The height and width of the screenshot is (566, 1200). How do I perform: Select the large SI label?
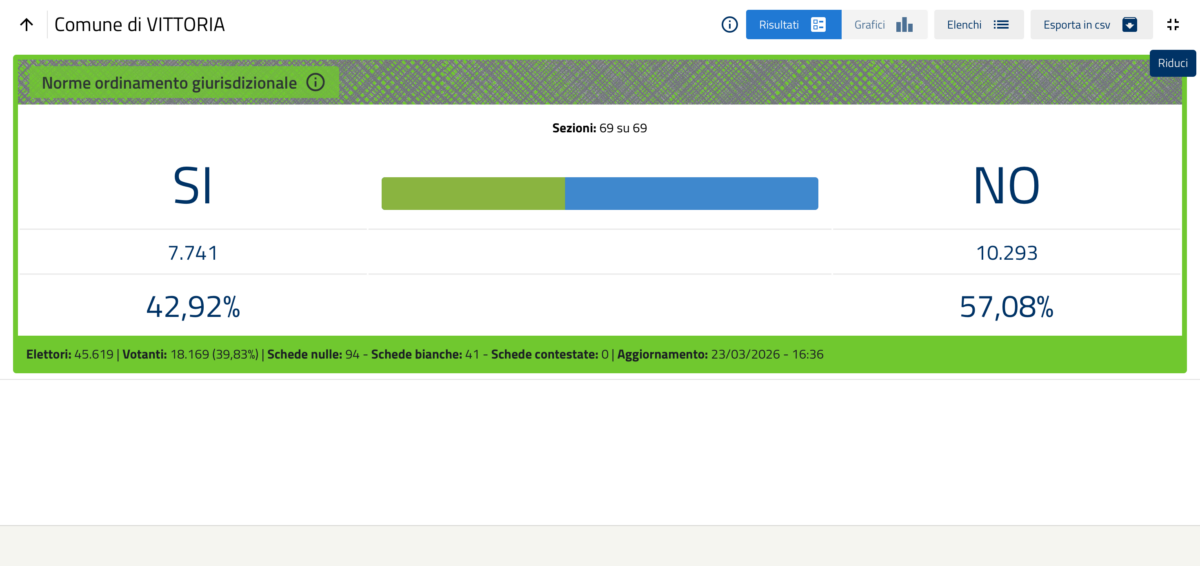(193, 186)
